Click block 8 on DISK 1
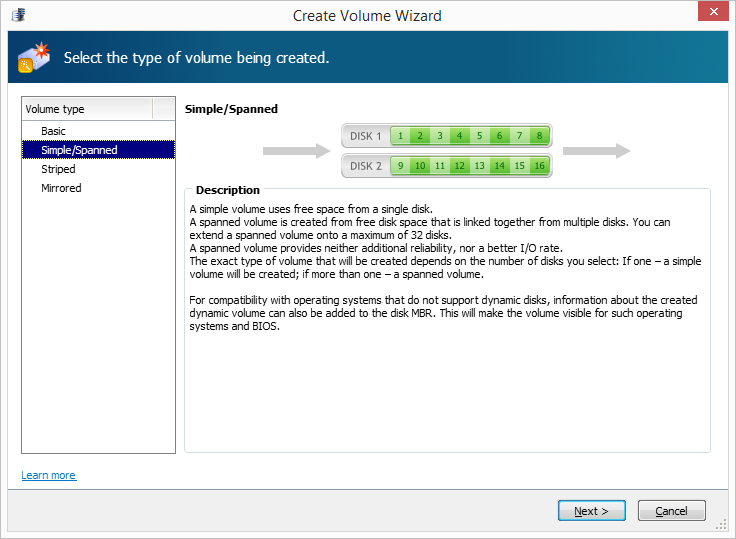Viewport: 736px width, 539px height. coord(540,136)
